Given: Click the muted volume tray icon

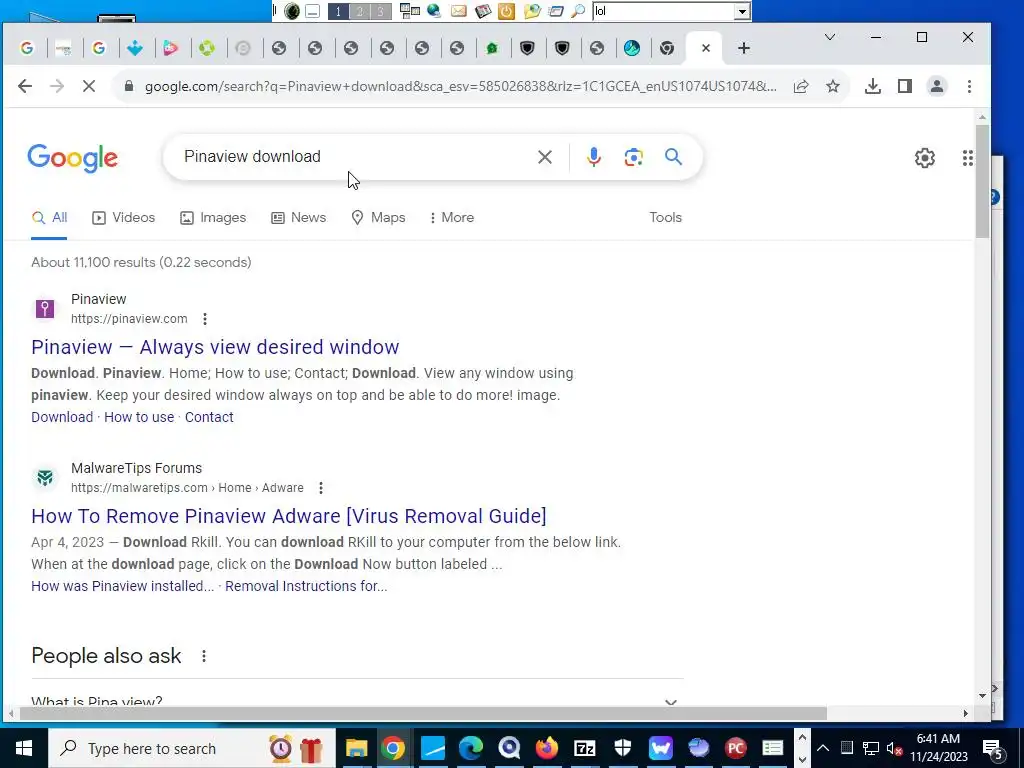Looking at the screenshot, I should [x=894, y=748].
